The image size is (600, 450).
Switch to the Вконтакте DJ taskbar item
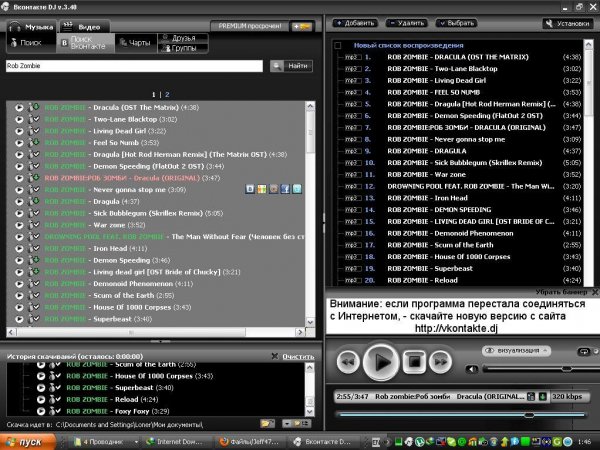pos(321,442)
